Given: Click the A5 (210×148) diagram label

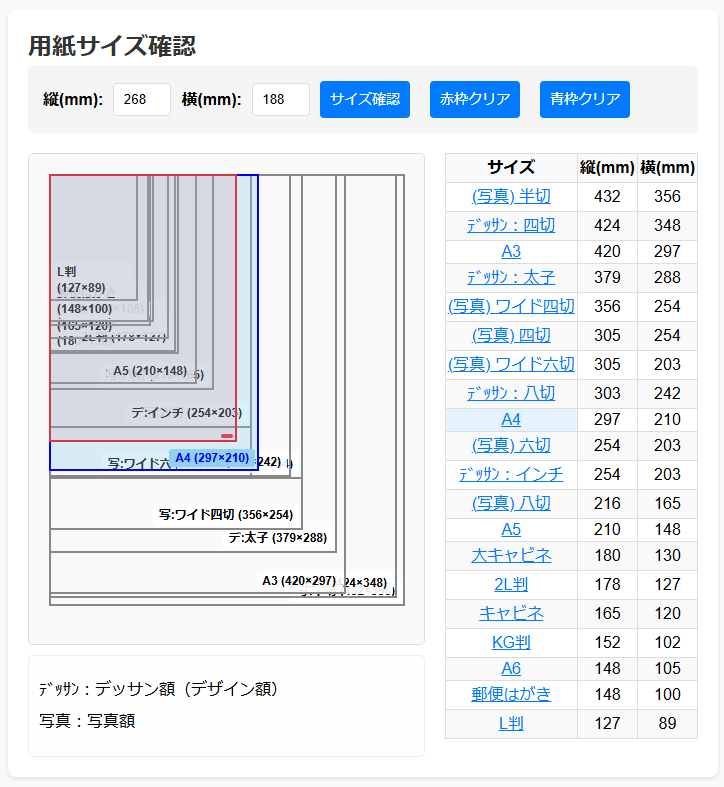Looking at the screenshot, I should 150,371.
